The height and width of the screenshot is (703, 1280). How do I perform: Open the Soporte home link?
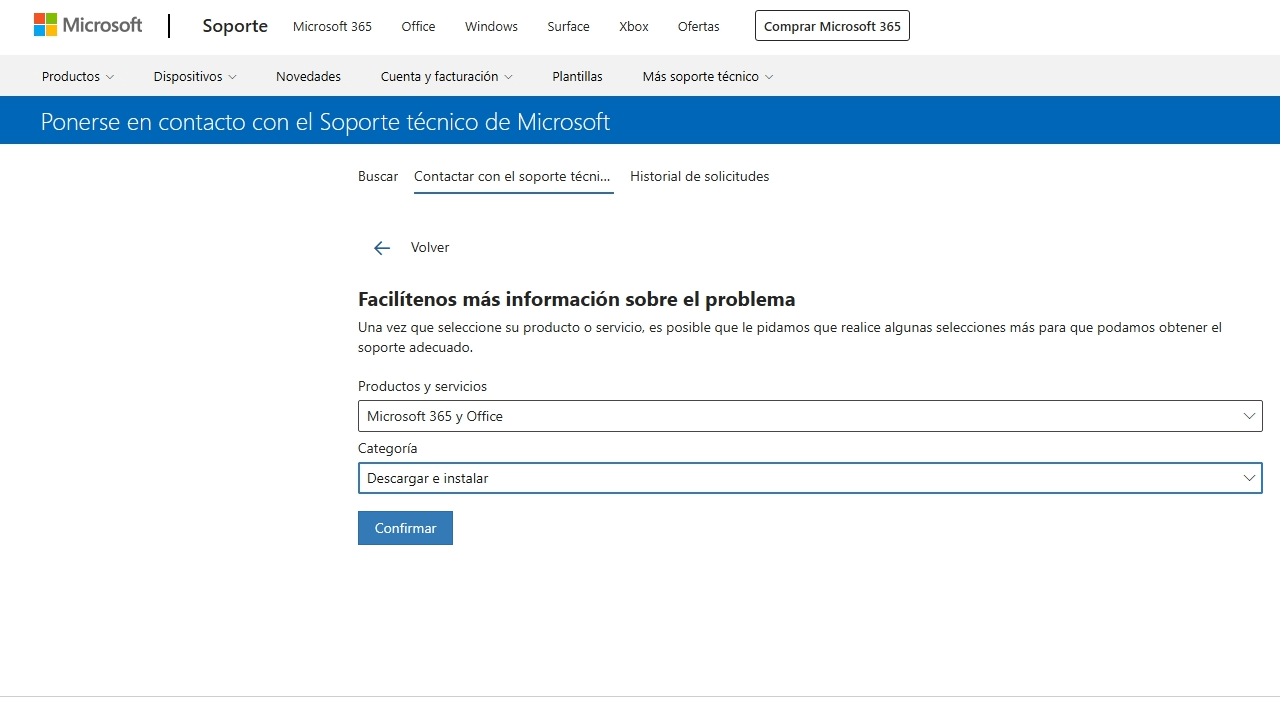point(235,26)
